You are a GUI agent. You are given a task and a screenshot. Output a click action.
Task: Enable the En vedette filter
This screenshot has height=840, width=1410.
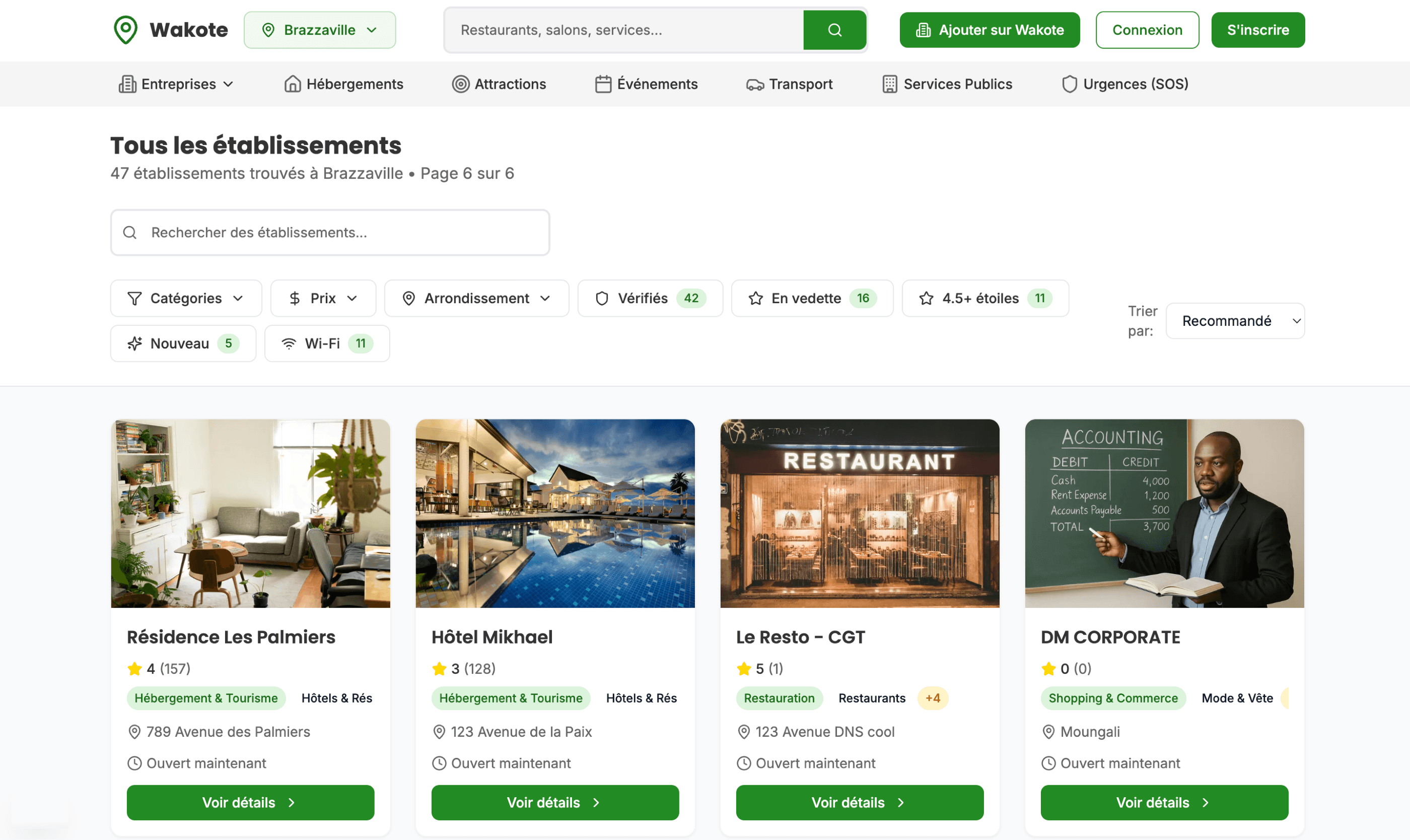click(x=811, y=298)
